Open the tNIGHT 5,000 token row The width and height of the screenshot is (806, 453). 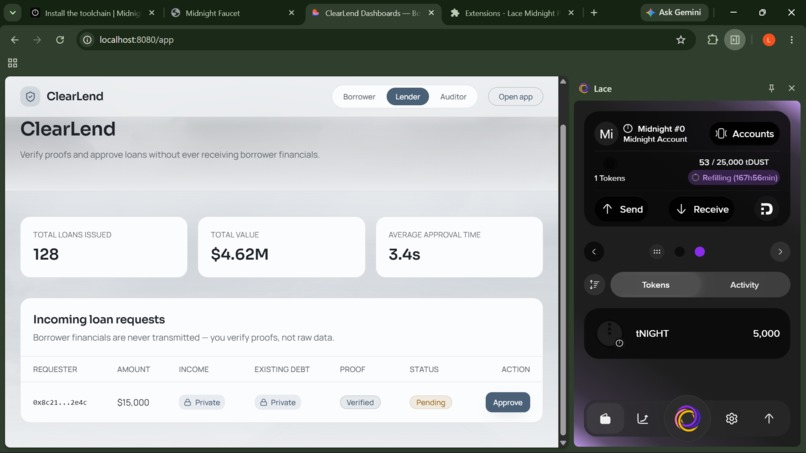687,333
